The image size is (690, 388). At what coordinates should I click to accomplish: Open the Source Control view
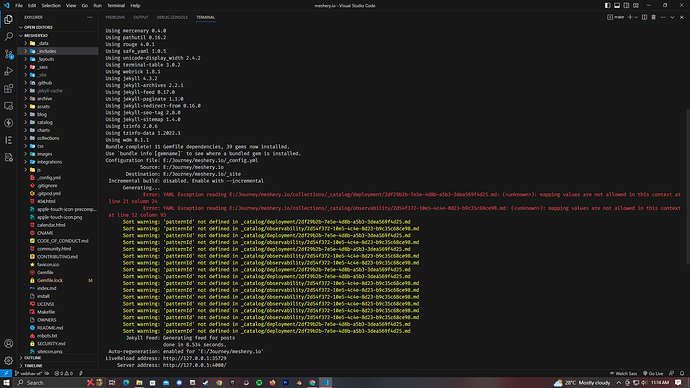[8, 54]
